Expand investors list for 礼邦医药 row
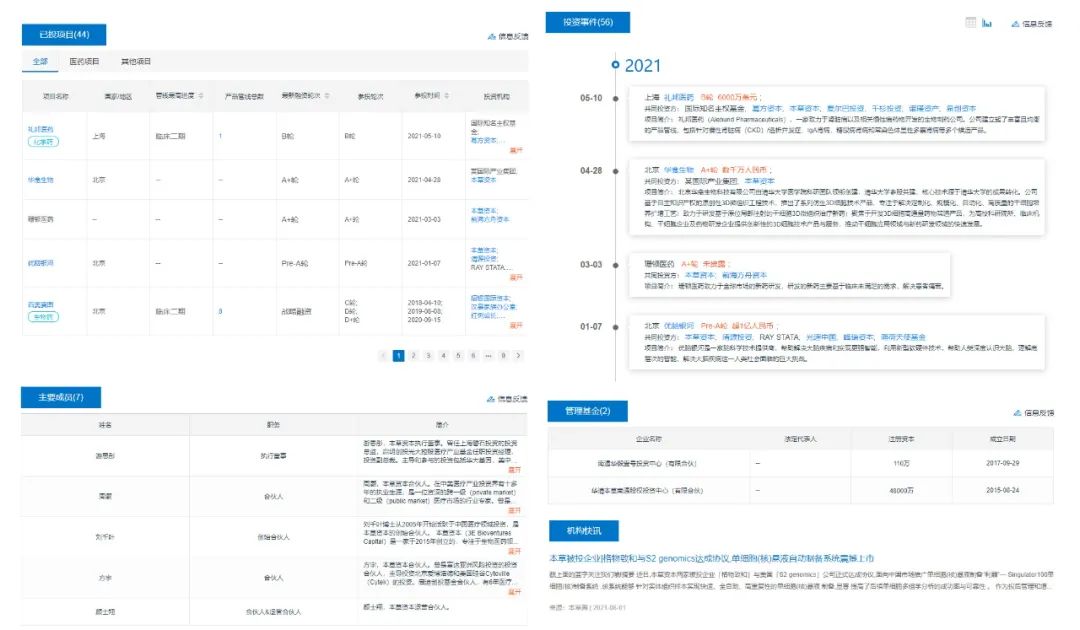The image size is (1080, 630). 516,149
